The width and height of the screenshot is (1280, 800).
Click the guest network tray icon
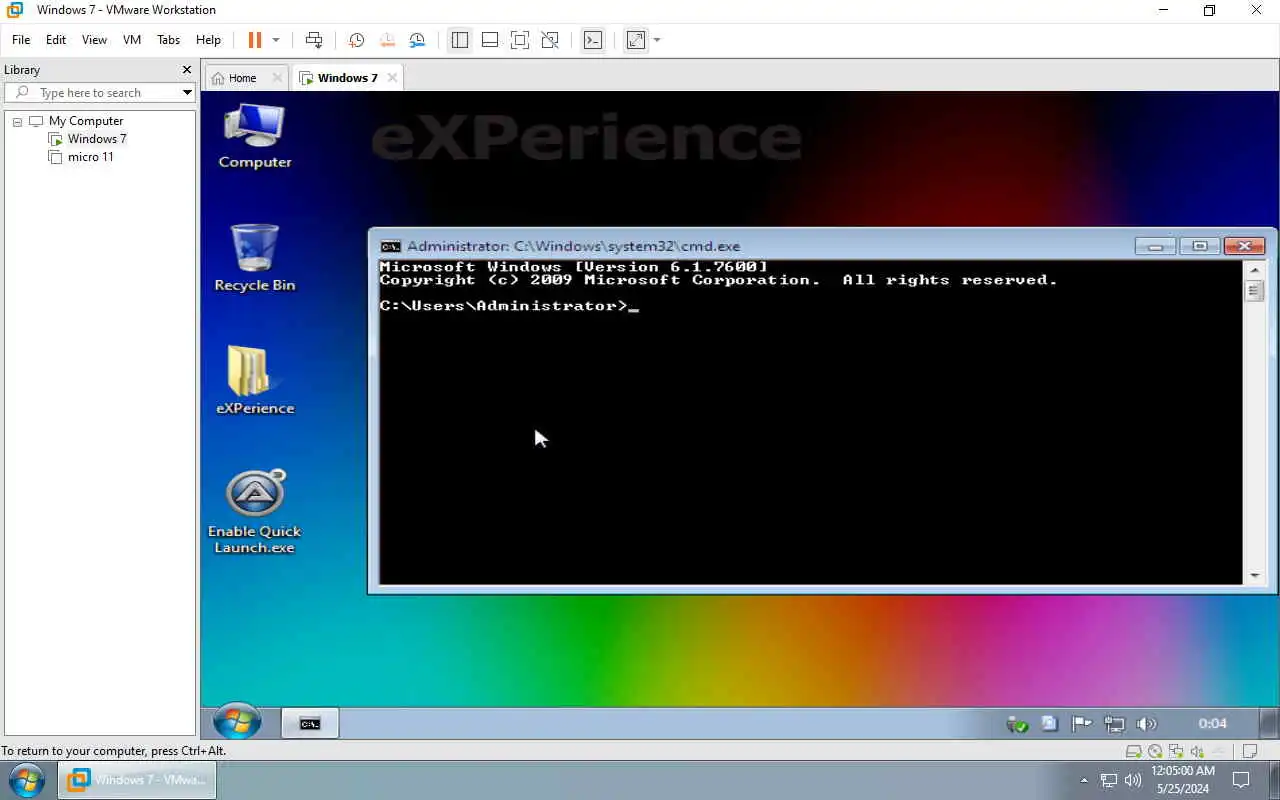pos(1114,724)
